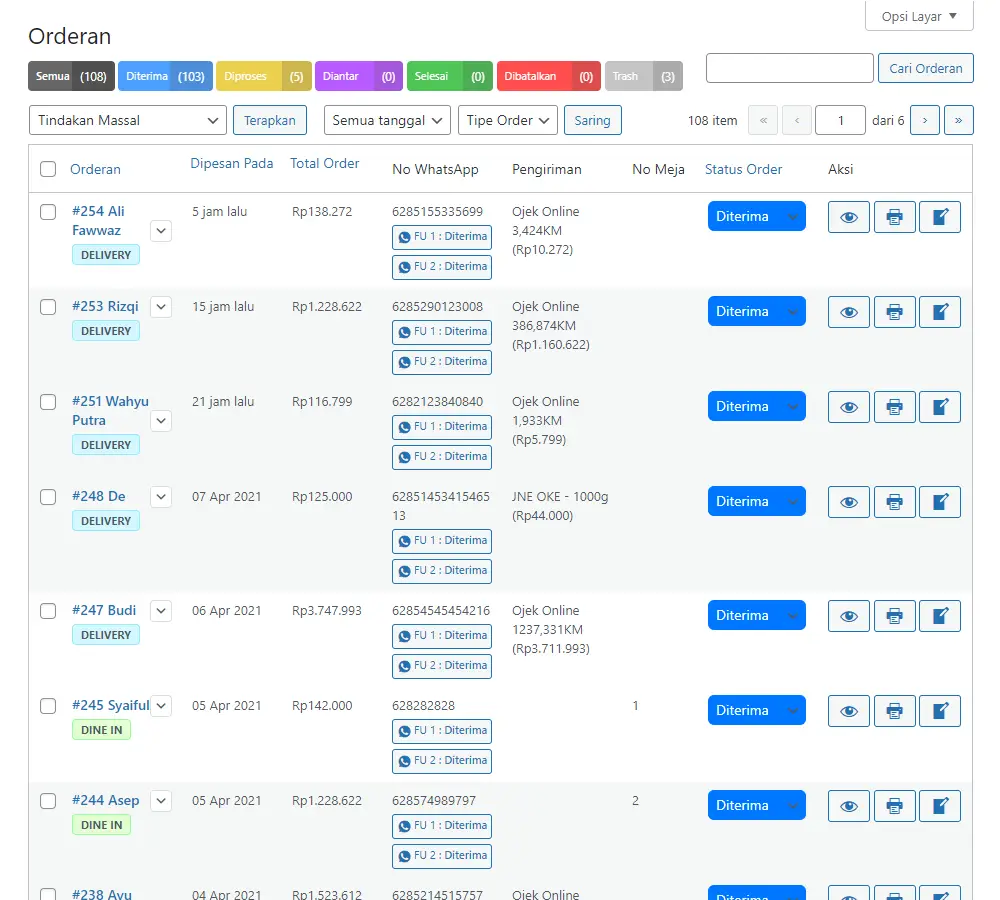Change Diterima status for order #248 De
The width and height of the screenshot is (1000, 900).
(x=756, y=501)
